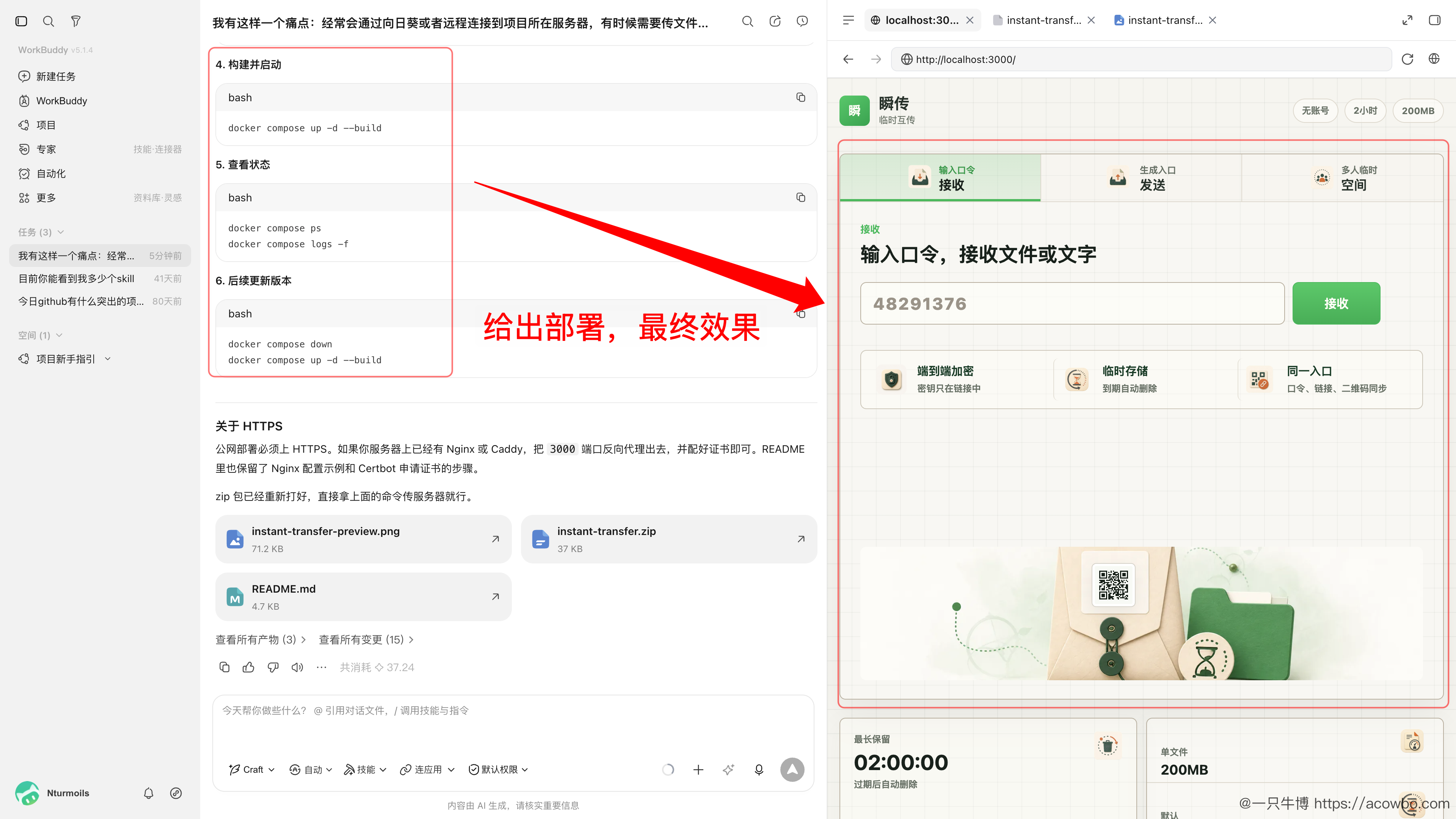1456x819 pixels.
Task: Click share icon in chat header
Action: pyautogui.click(x=775, y=21)
